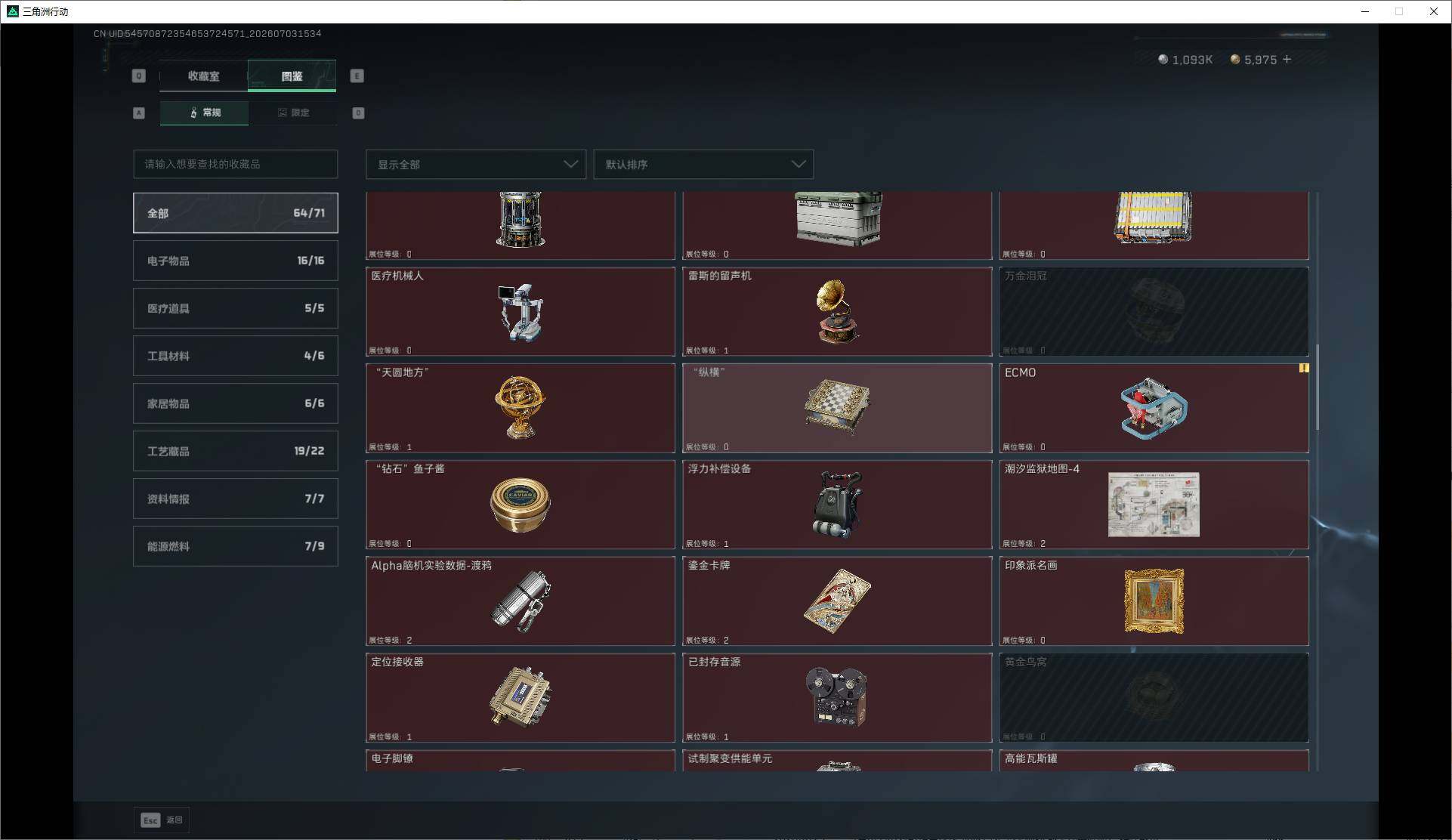This screenshot has height=840, width=1452.
Task: Click the ECMO machine icon
Action: tap(1154, 409)
